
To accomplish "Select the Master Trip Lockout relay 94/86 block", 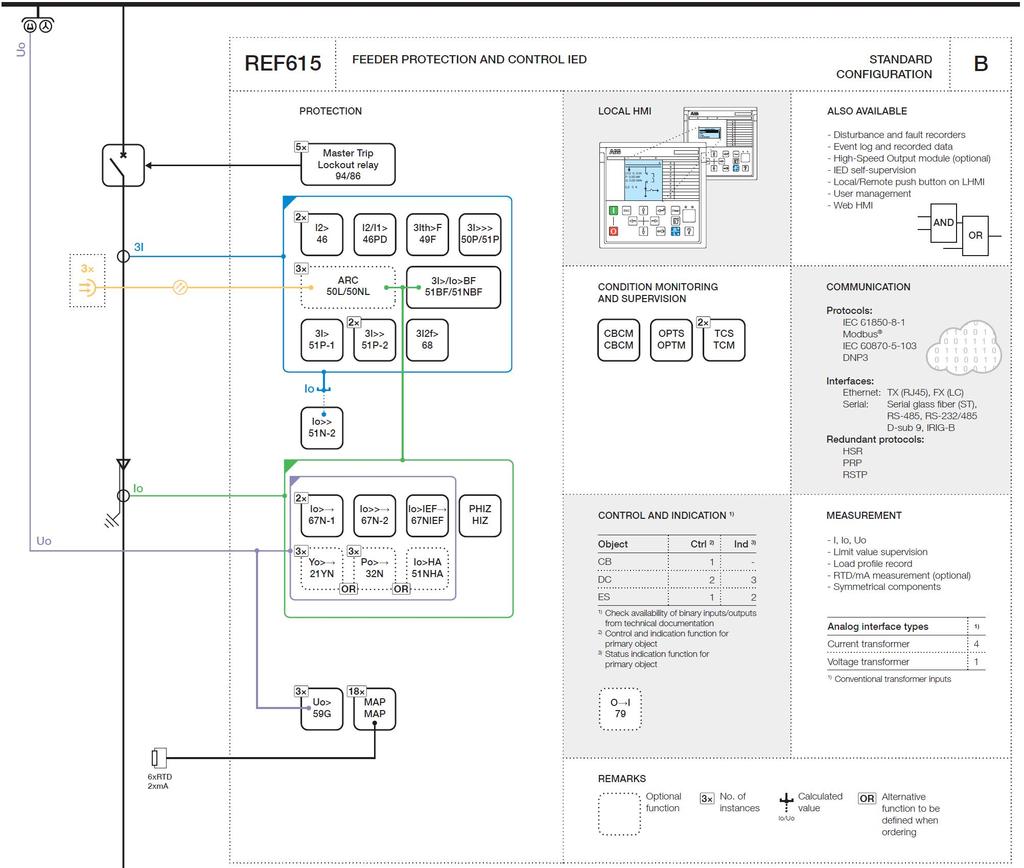I will [348, 165].
